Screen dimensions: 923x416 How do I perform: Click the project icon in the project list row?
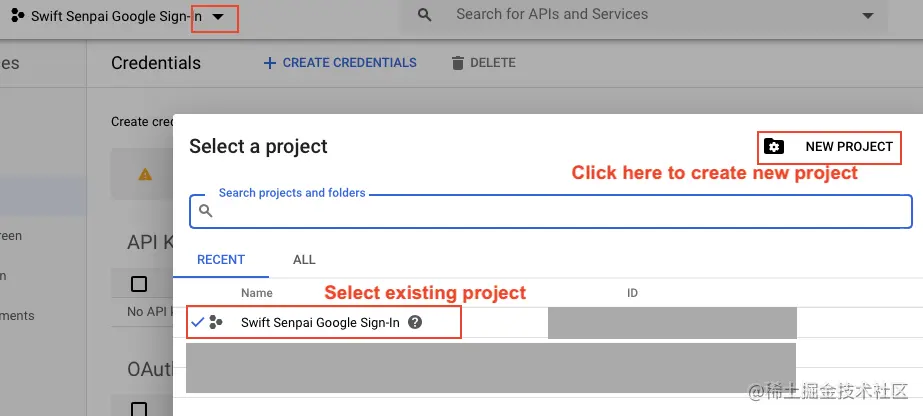216,323
